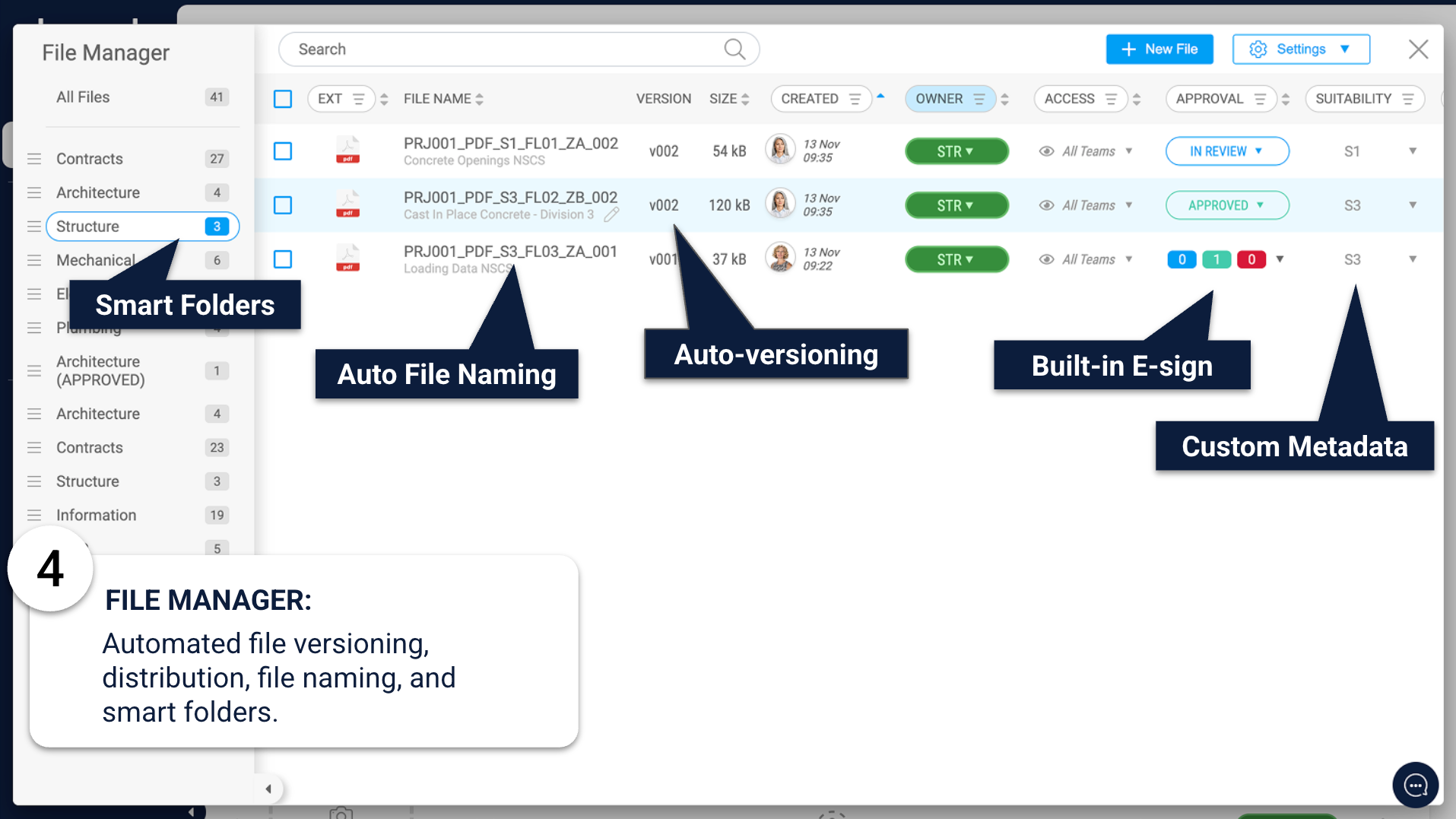Screen dimensions: 1456x819
Task: Open STR owner dropdown in the 120 kB row
Action: pos(956,205)
